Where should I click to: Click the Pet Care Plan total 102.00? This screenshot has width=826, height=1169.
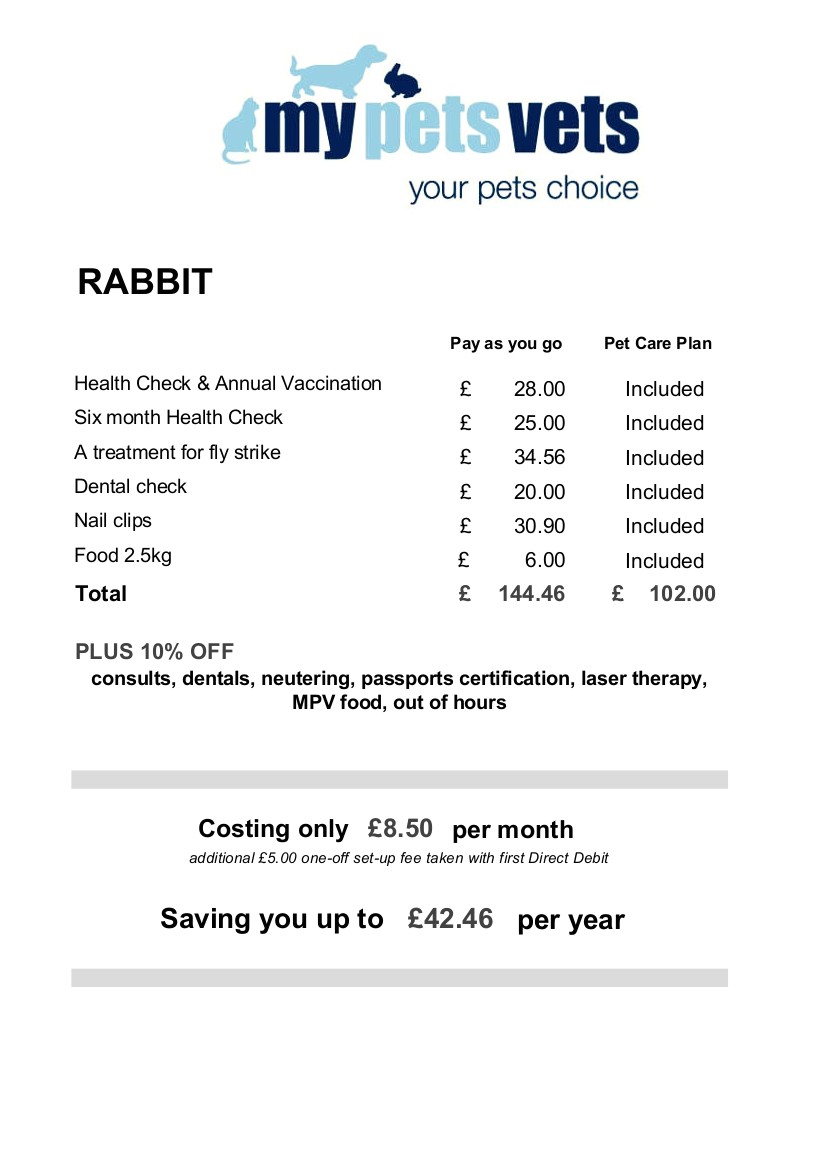682,594
